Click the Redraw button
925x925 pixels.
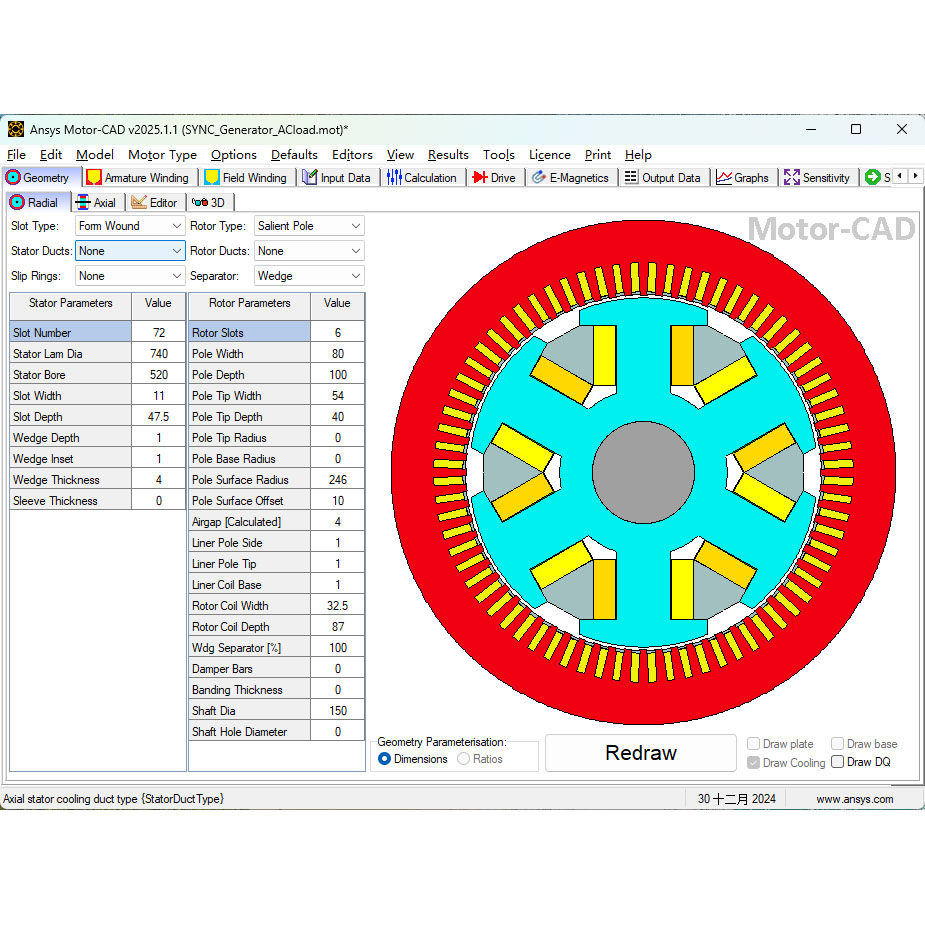(641, 753)
